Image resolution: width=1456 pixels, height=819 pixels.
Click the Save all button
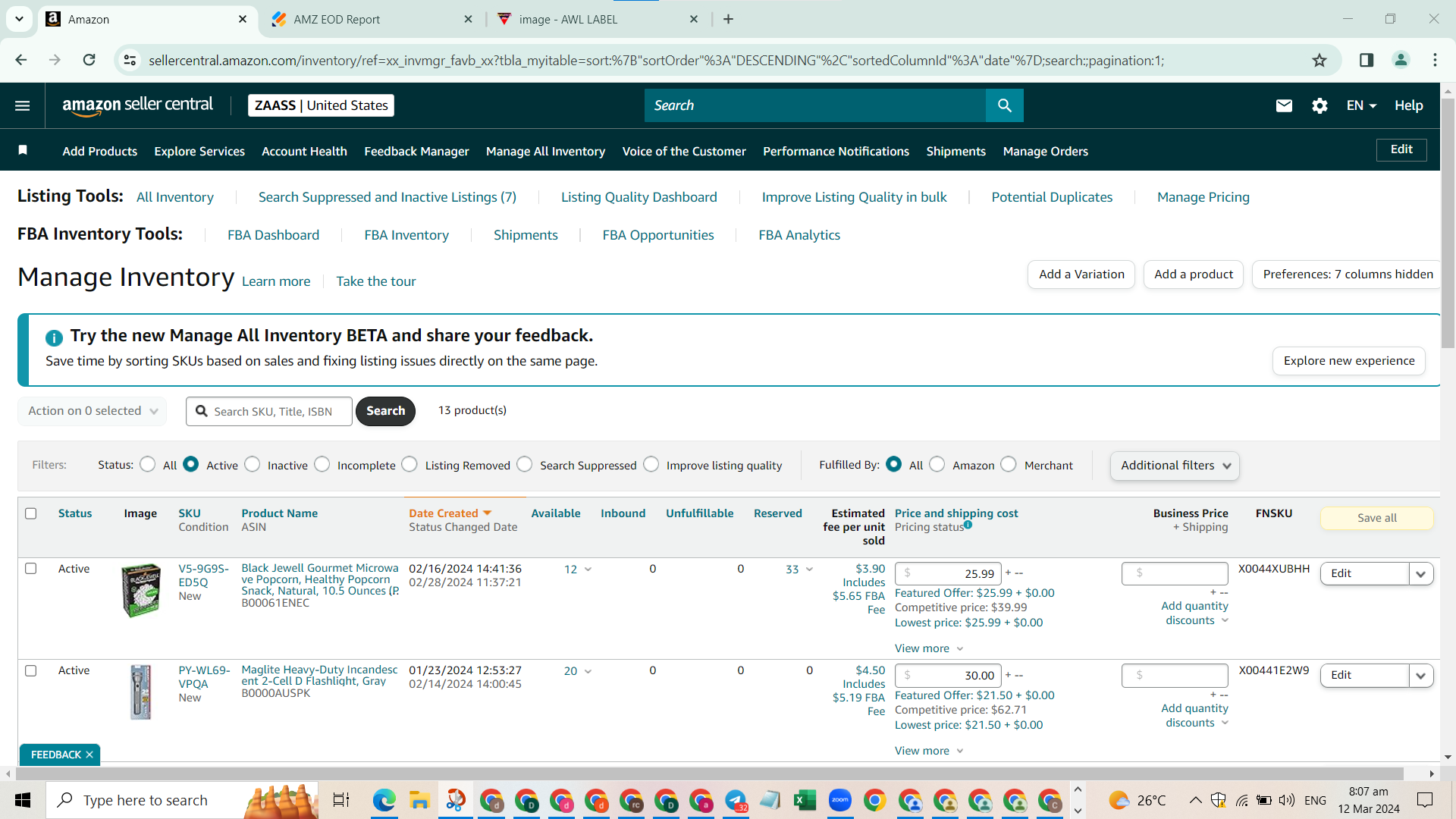(x=1376, y=518)
